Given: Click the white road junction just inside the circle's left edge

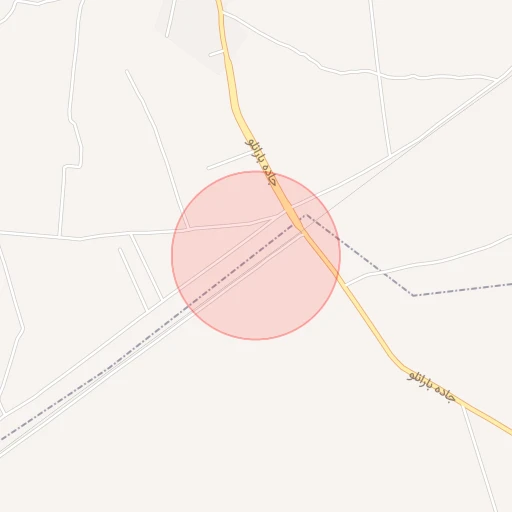Looking at the screenshot, I should (189, 229).
